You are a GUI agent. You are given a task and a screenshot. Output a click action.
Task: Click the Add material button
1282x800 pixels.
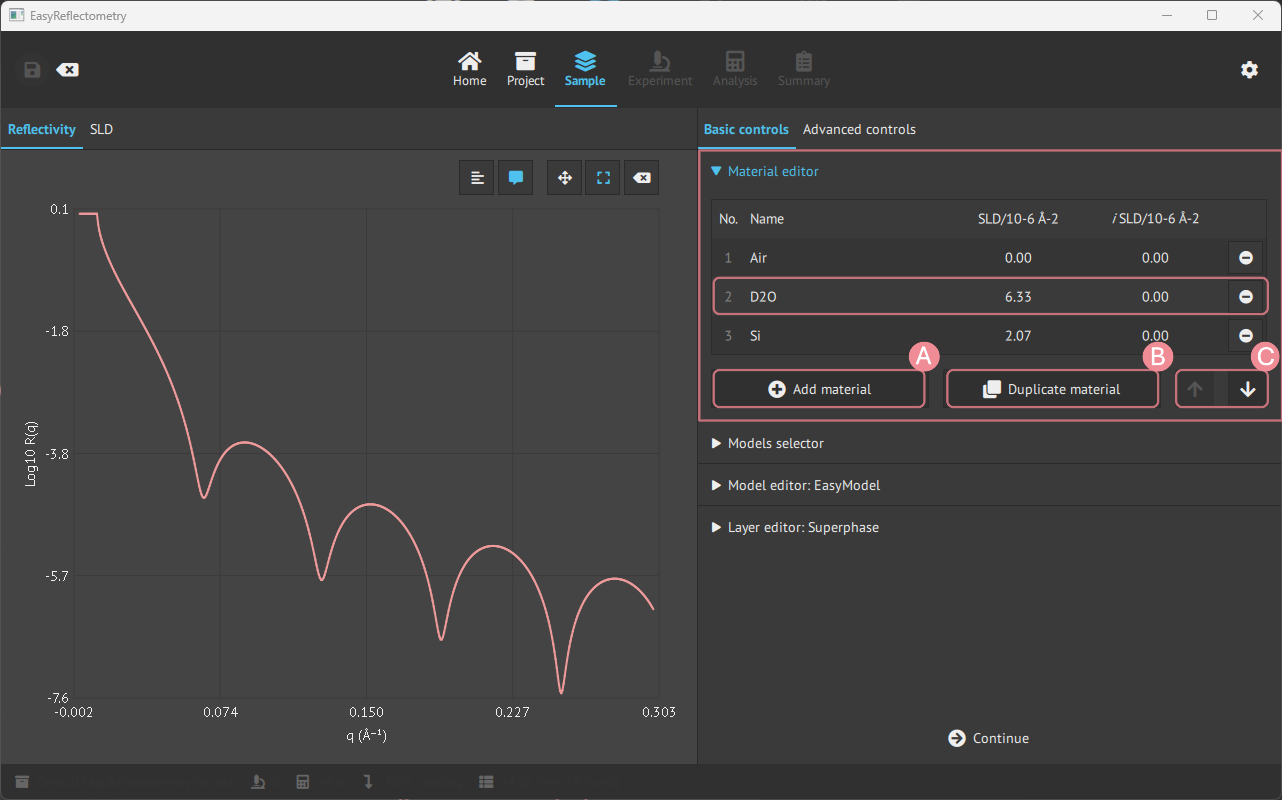tap(818, 388)
